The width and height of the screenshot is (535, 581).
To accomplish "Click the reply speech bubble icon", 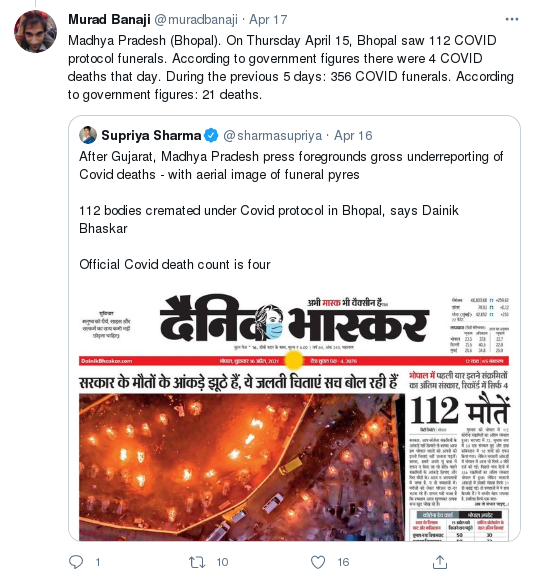I will point(76,562).
